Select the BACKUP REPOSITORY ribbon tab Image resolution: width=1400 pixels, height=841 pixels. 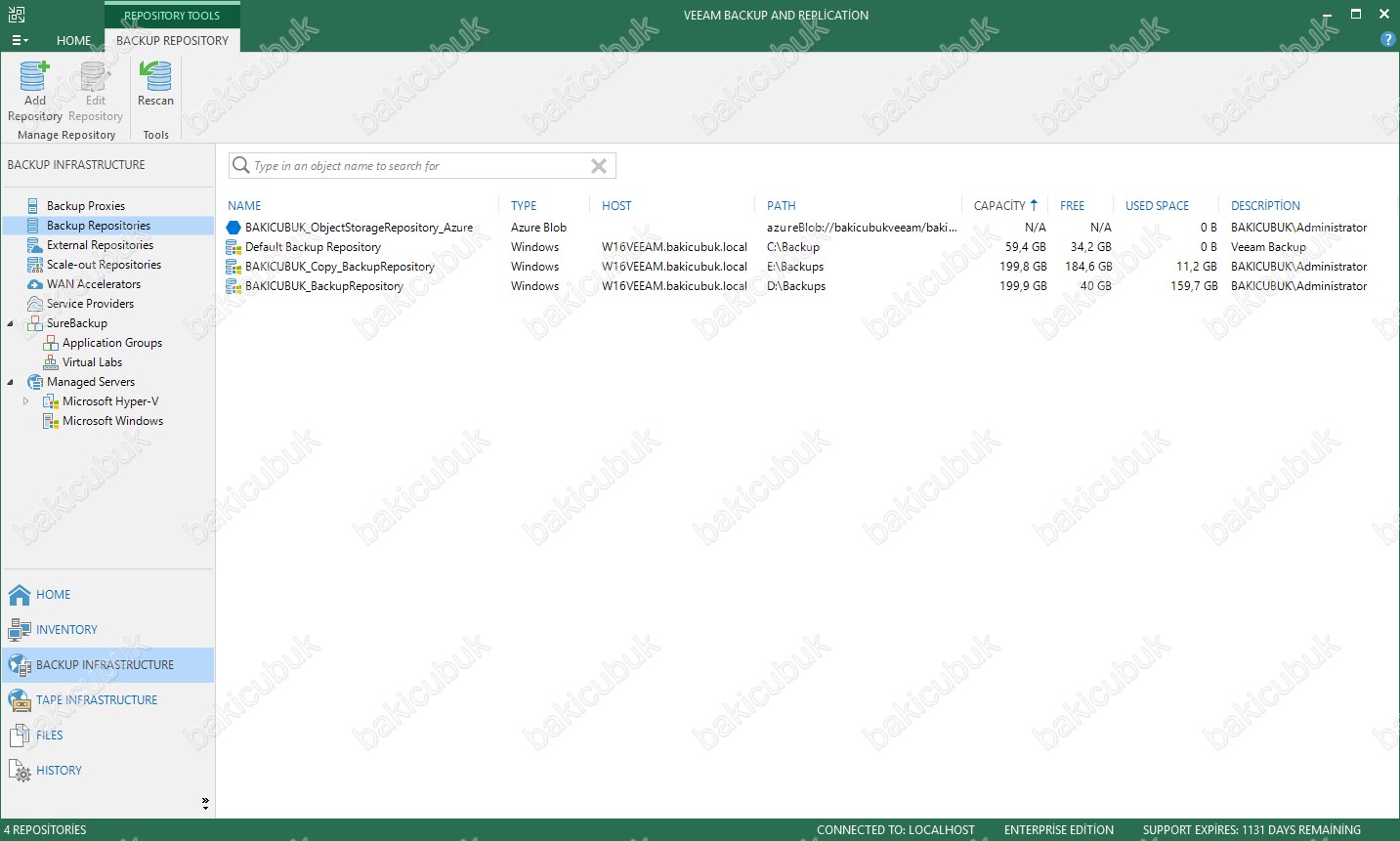[x=172, y=40]
